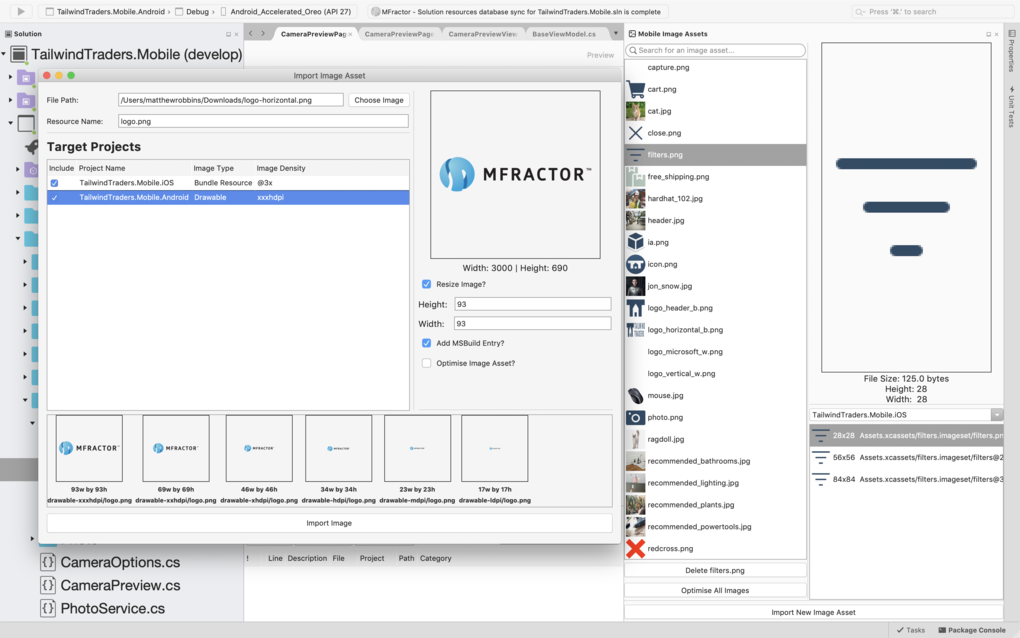Switch to the CameraPreviewView tab
Viewport: 1020px width, 638px height.
point(482,34)
